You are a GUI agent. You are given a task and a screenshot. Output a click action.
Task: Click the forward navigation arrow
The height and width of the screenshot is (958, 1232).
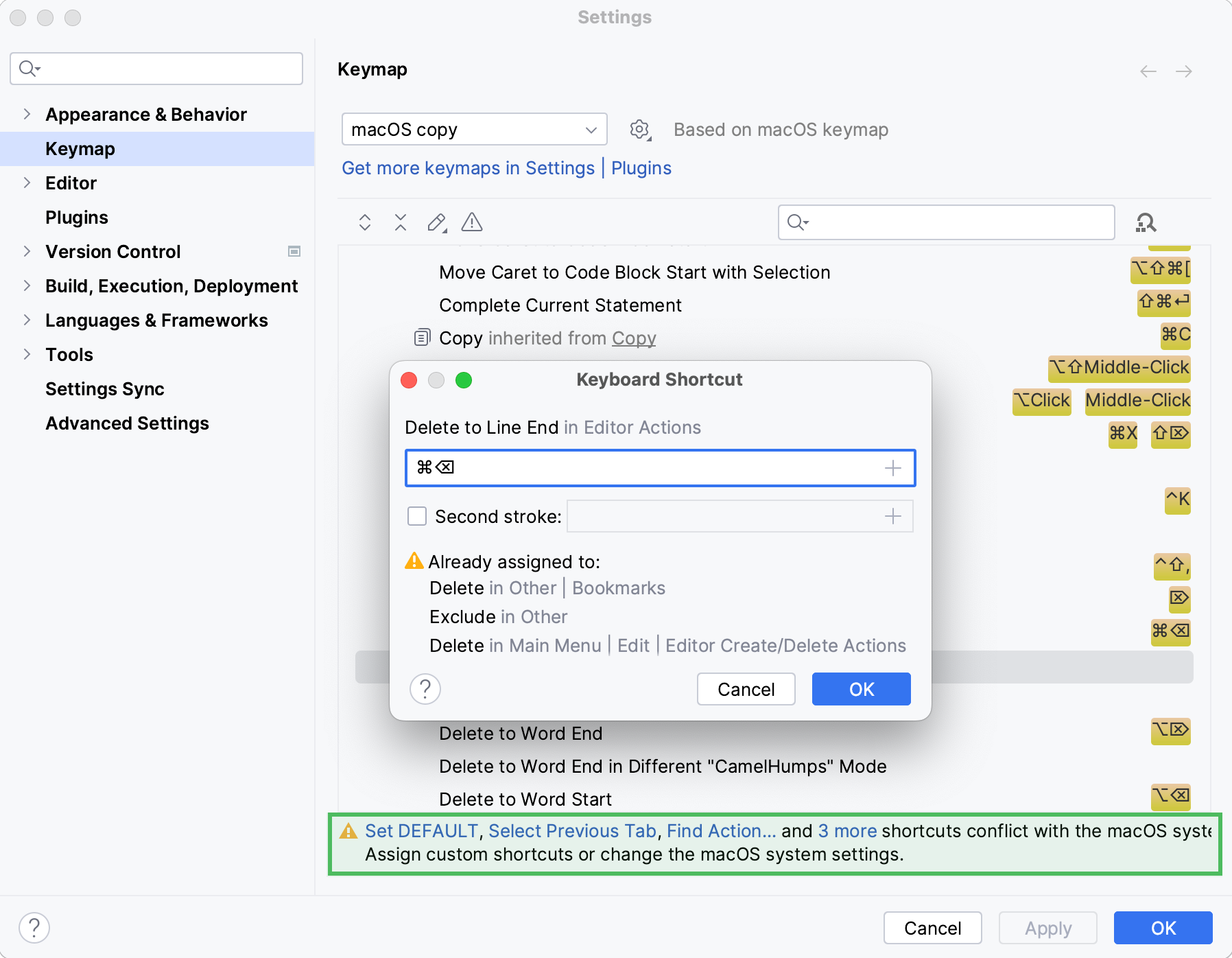click(1184, 71)
